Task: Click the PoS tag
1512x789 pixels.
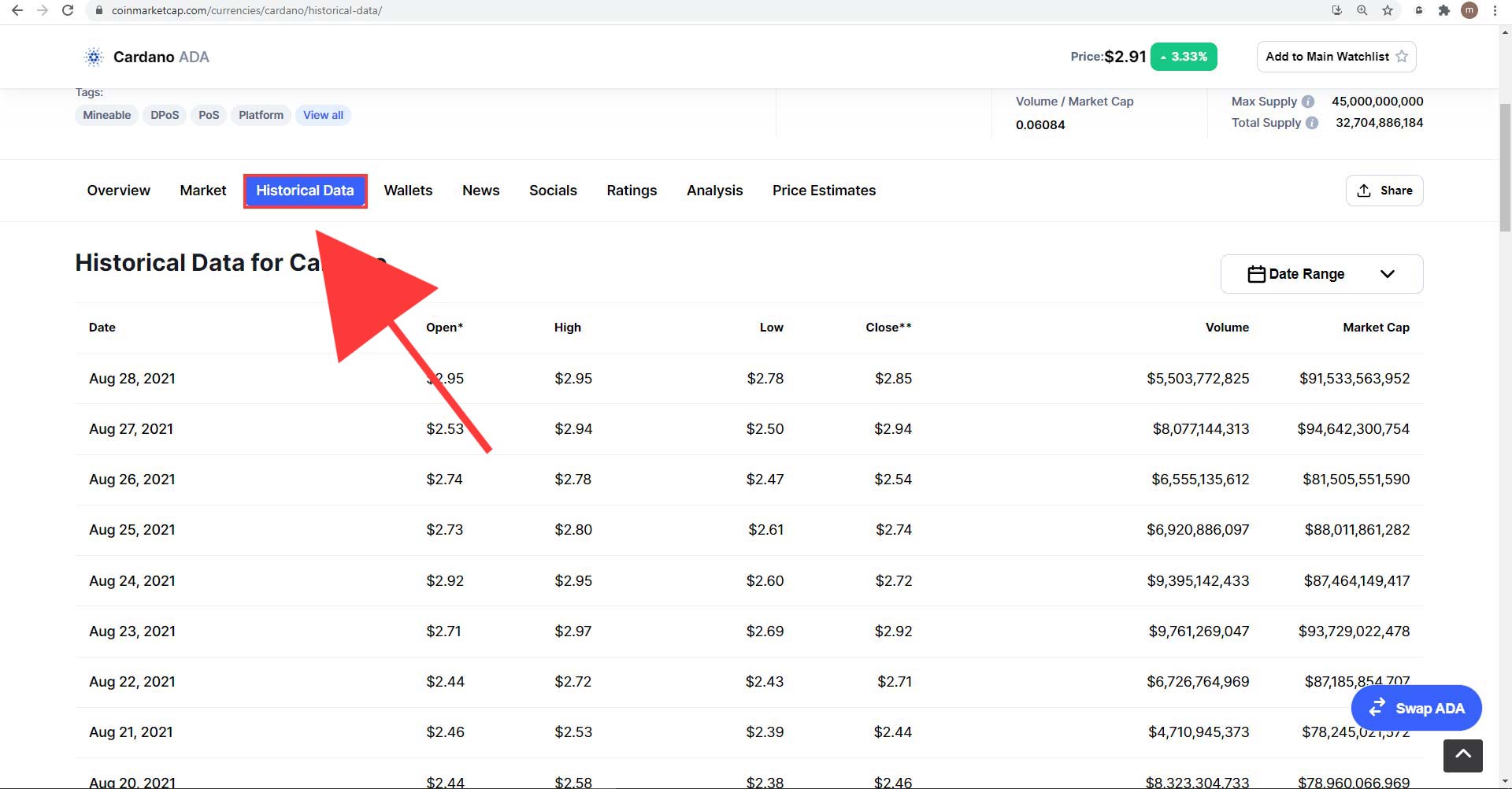Action: (x=209, y=115)
